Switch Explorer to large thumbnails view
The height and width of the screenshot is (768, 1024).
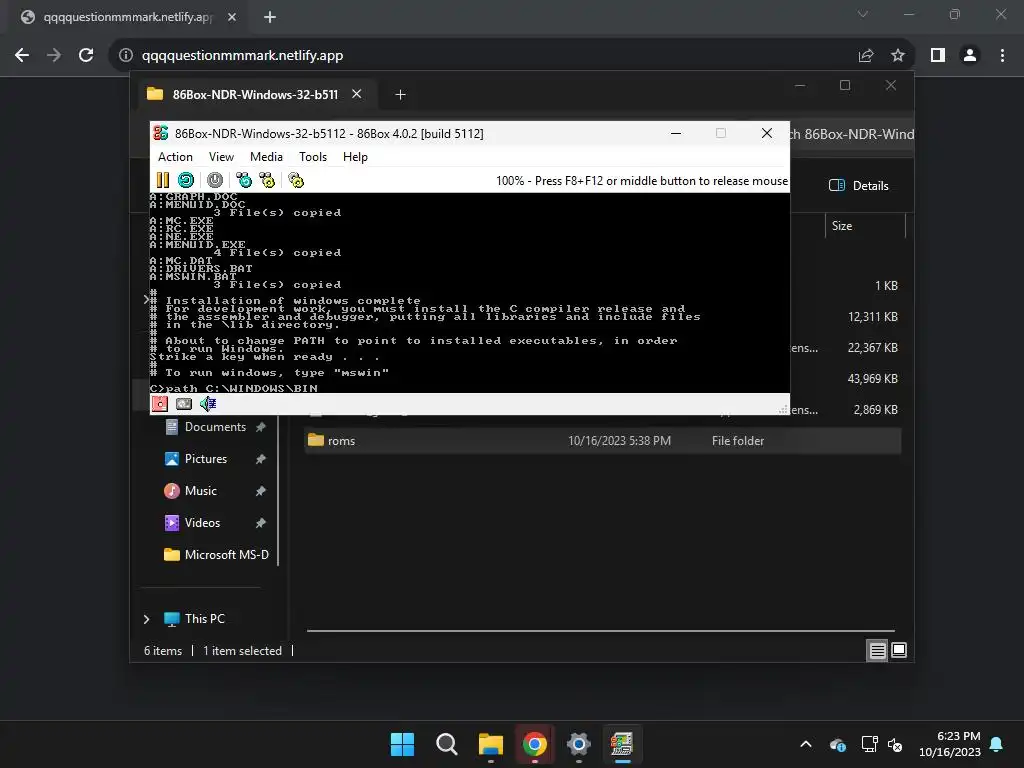tap(899, 650)
